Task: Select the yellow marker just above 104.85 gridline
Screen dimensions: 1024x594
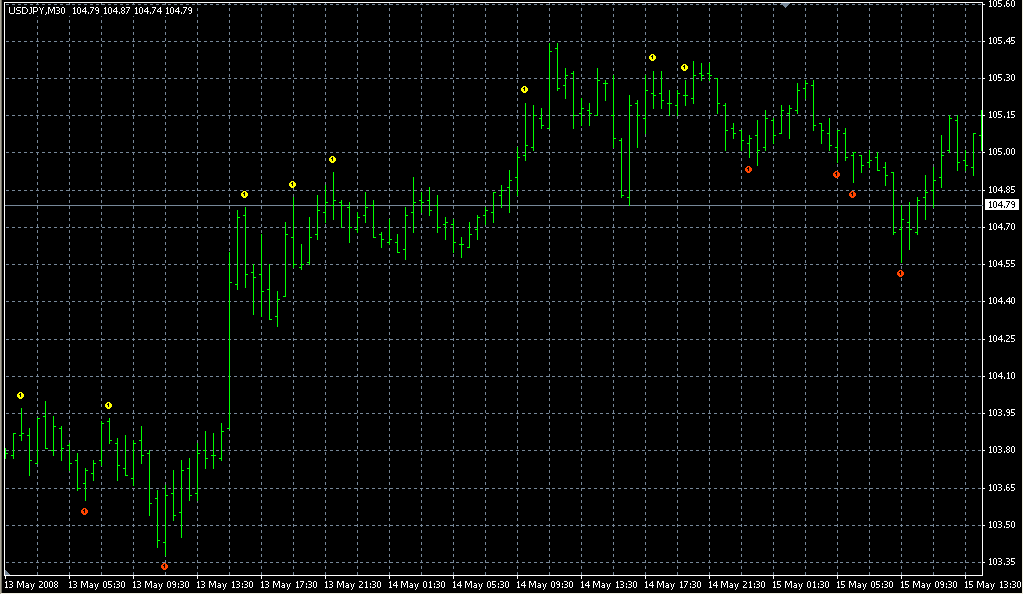Action: (x=292, y=184)
